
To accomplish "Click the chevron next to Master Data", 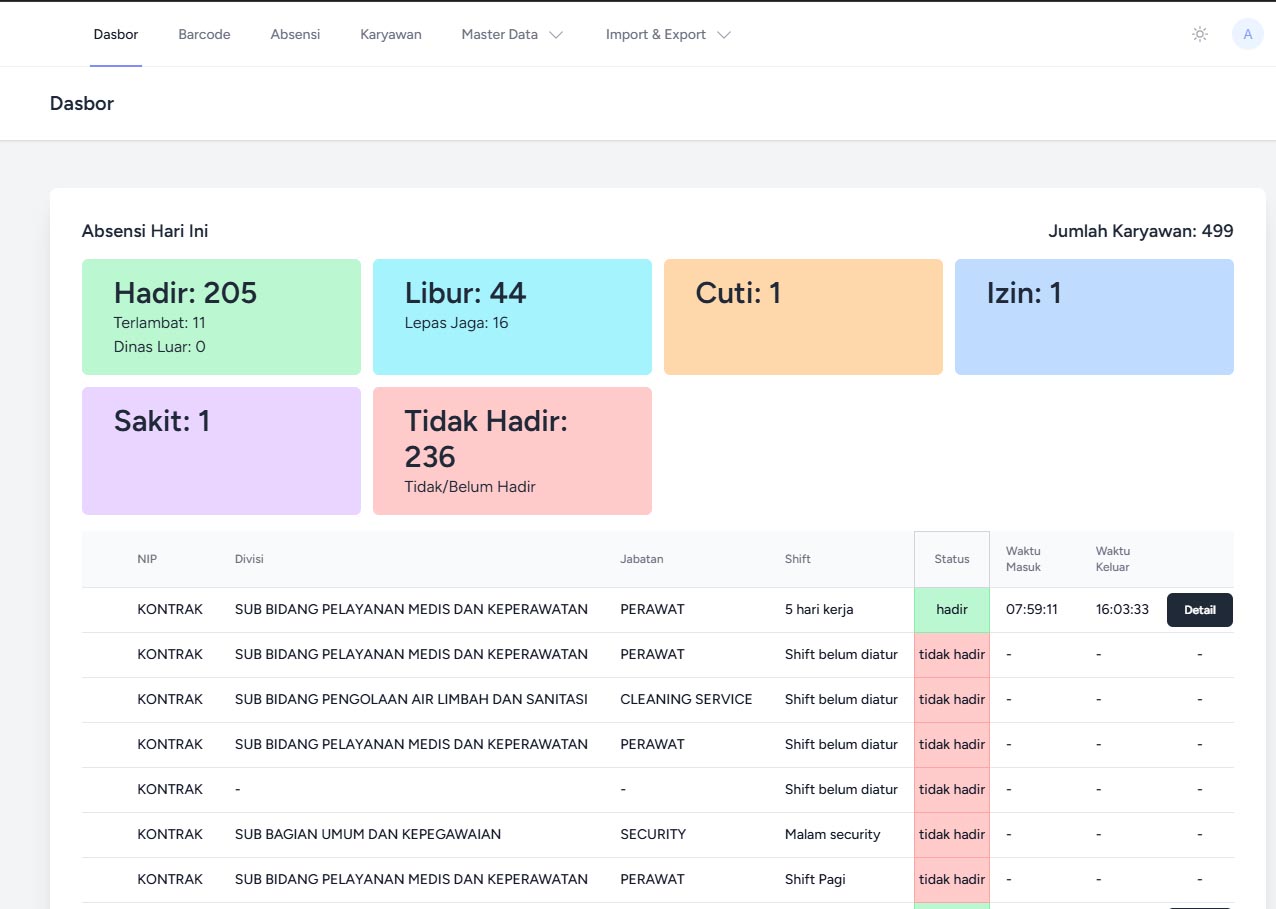I will coord(556,35).
